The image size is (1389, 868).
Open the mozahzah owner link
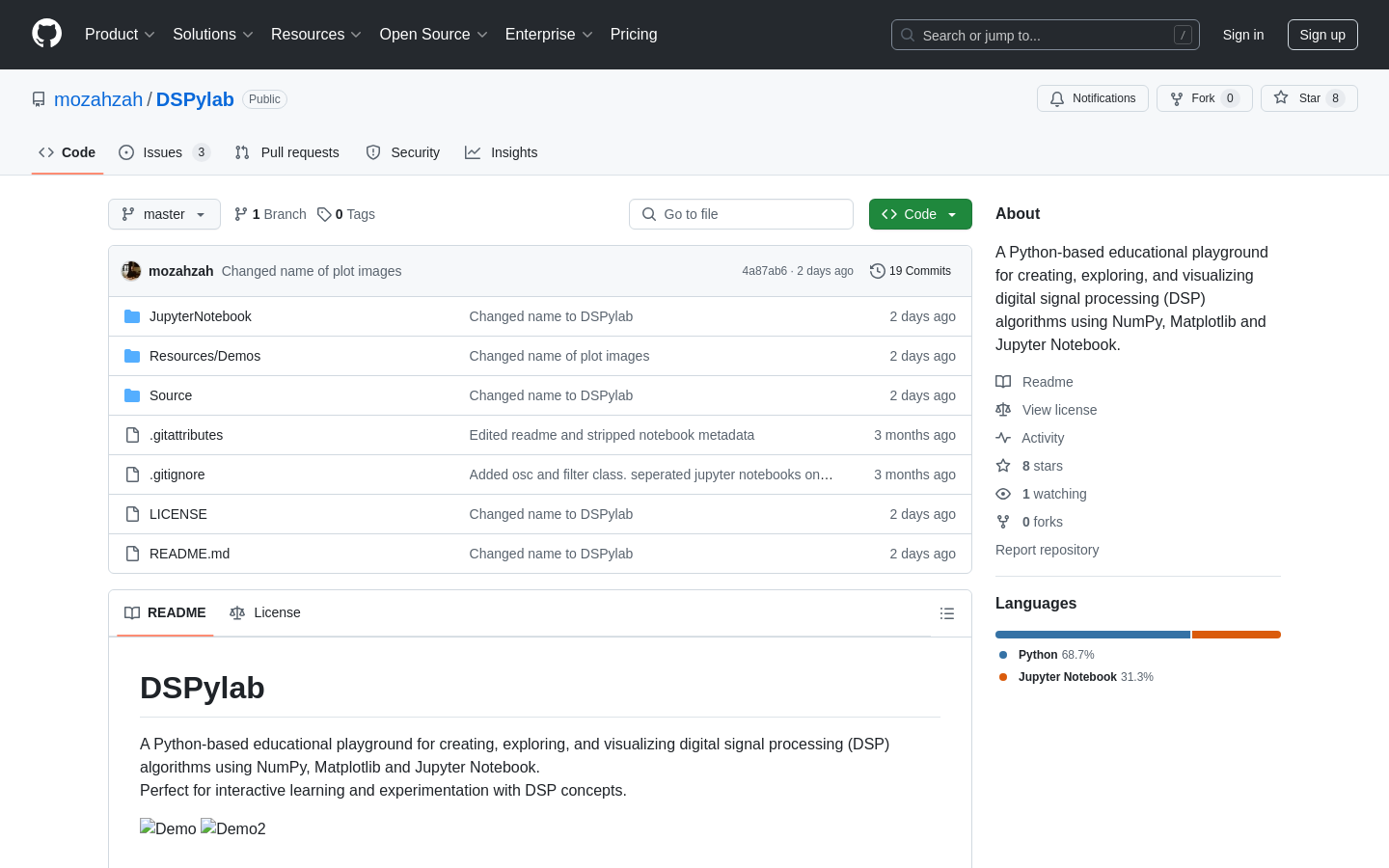[98, 99]
